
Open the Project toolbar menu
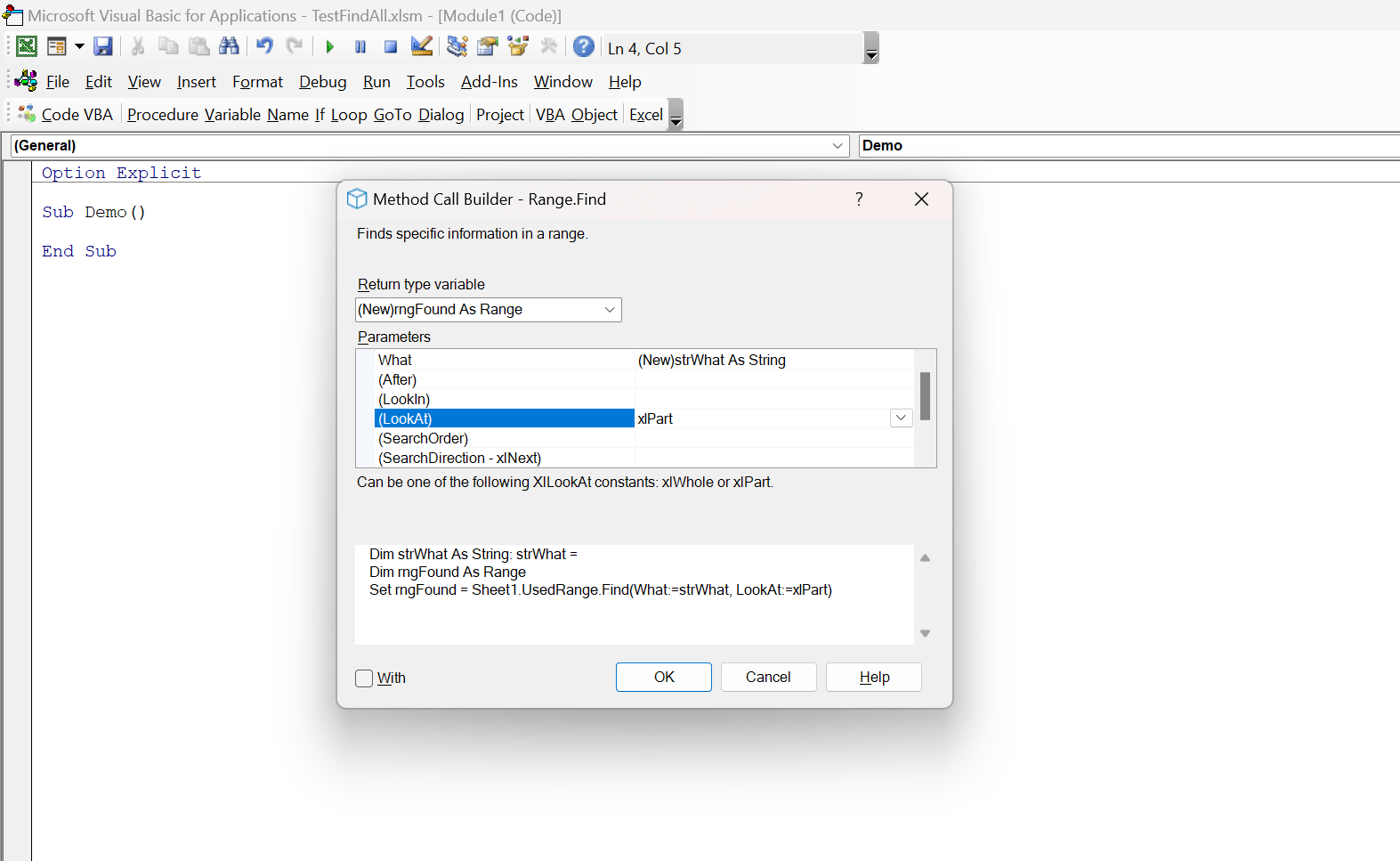click(x=500, y=115)
